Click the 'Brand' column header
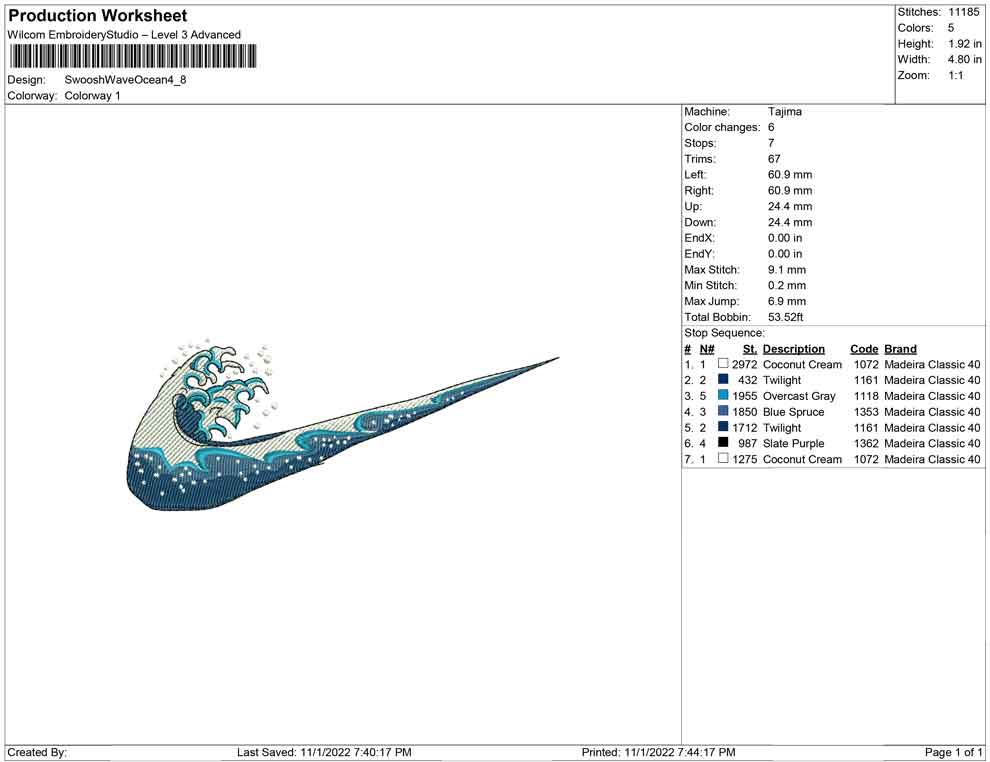The width and height of the screenshot is (990, 762). [900, 349]
